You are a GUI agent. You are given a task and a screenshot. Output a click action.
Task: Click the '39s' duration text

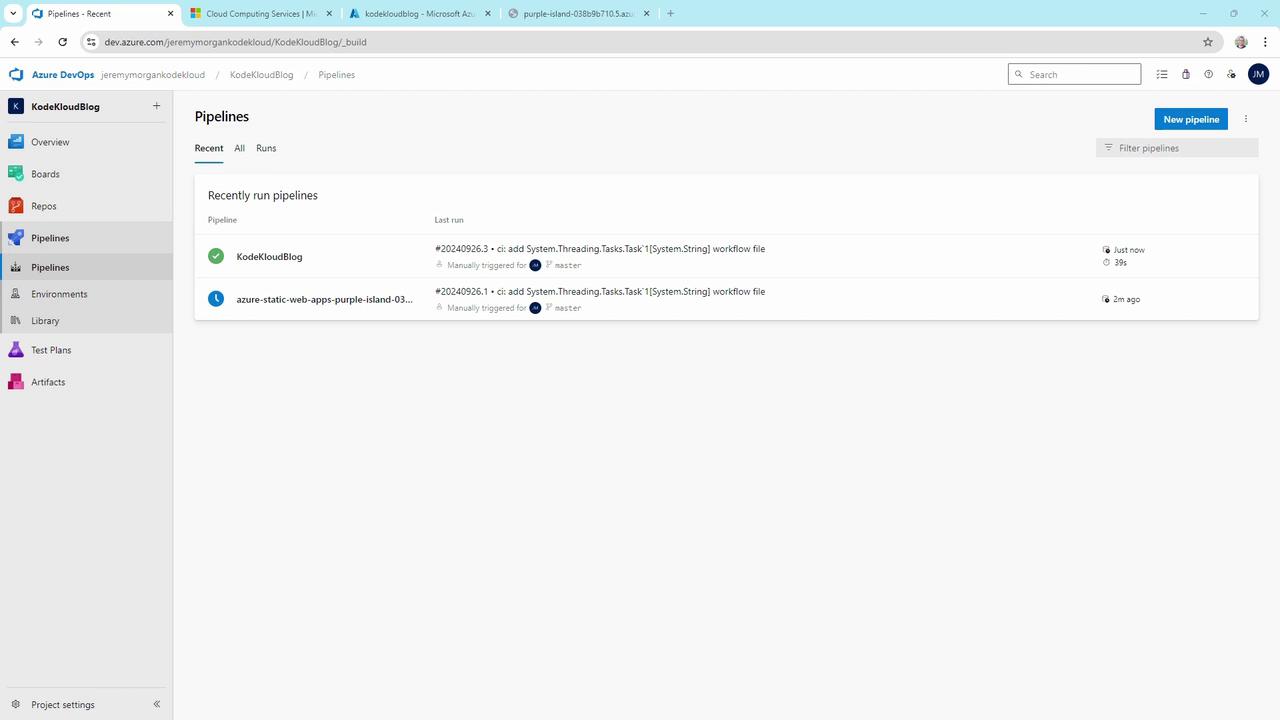tap(1120, 263)
